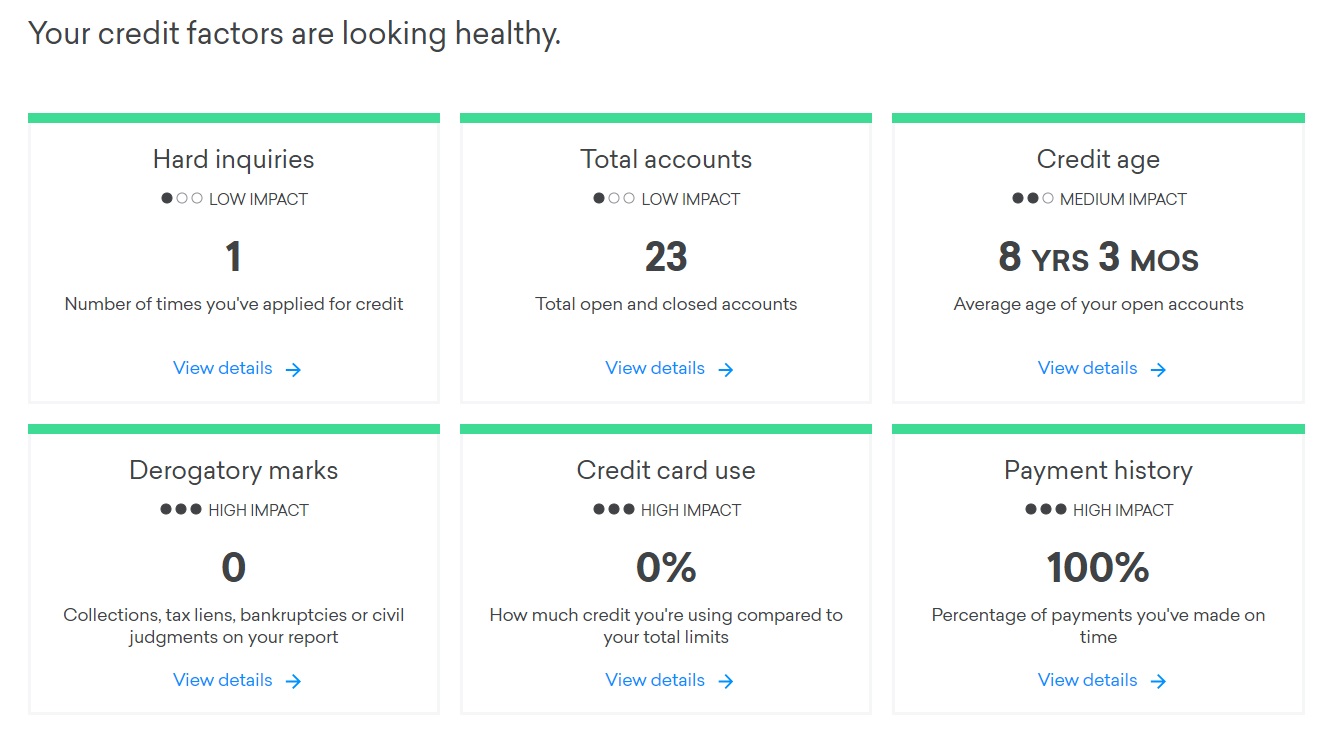Click the medium impact dots for Credit age
The image size is (1341, 736).
(x=1033, y=199)
